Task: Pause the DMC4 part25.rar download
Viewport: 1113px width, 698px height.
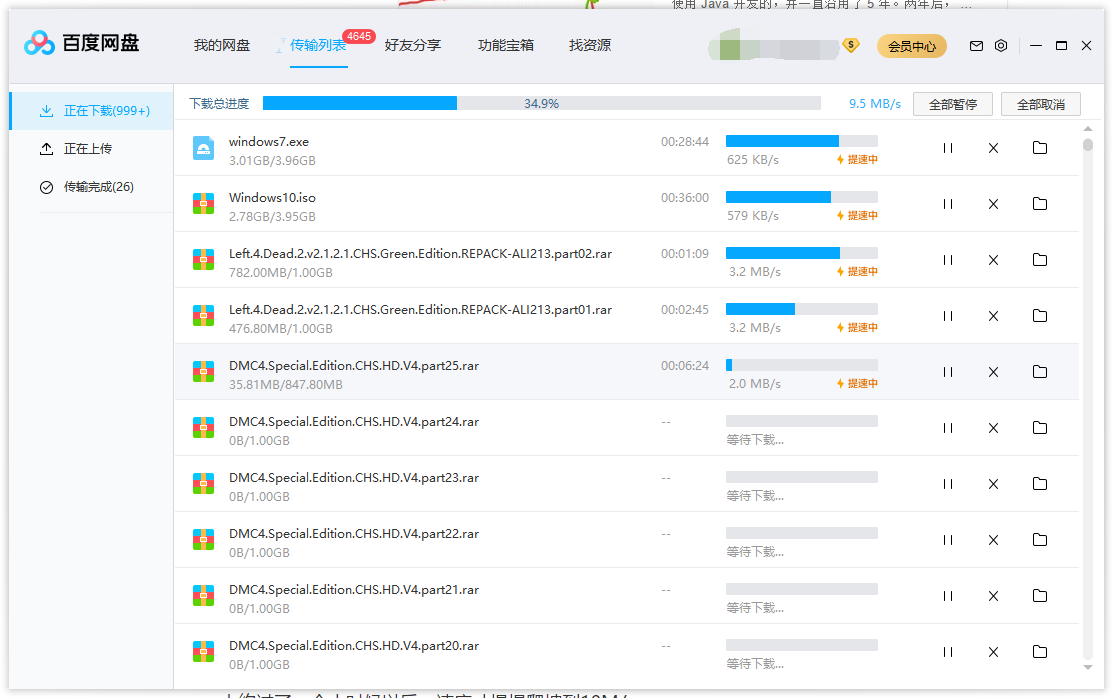Action: pos(947,371)
